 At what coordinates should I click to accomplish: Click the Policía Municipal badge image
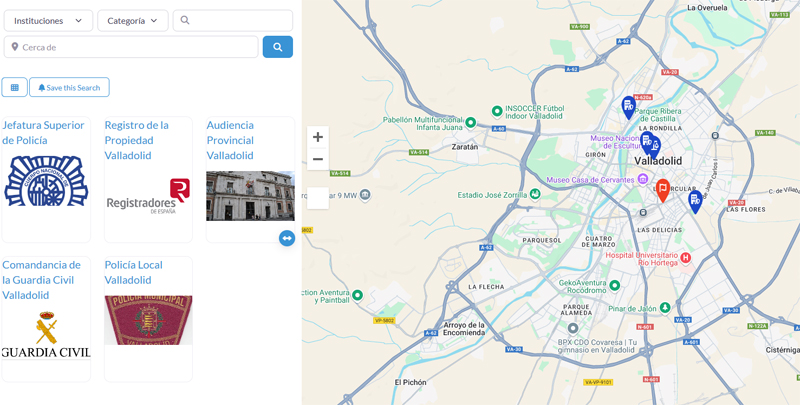(x=148, y=320)
